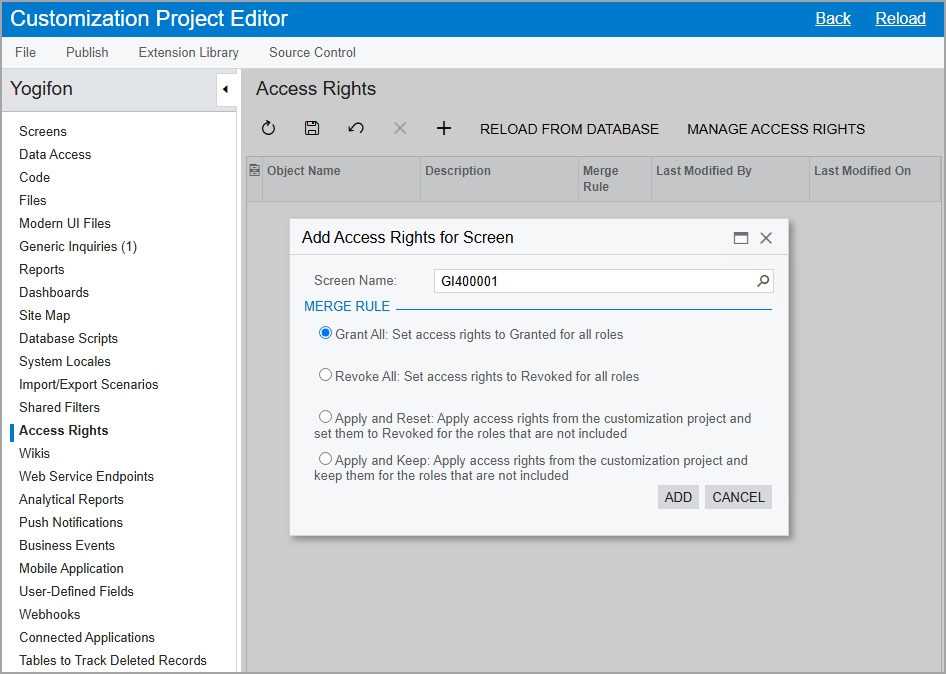946x674 pixels.
Task: Click the Reload link in header
Action: tap(900, 18)
